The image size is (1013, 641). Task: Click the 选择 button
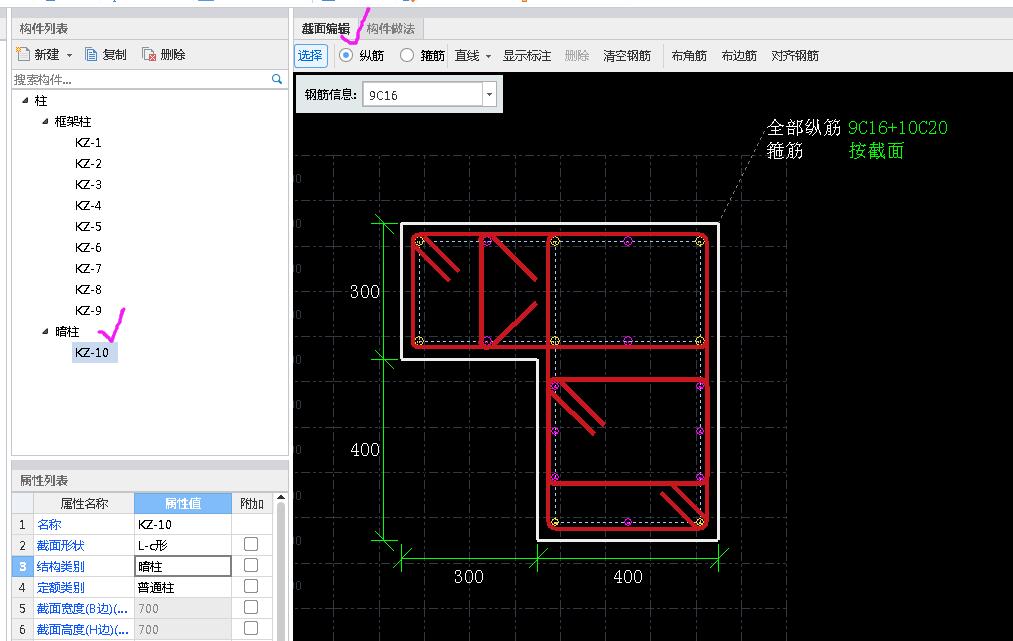click(311, 56)
